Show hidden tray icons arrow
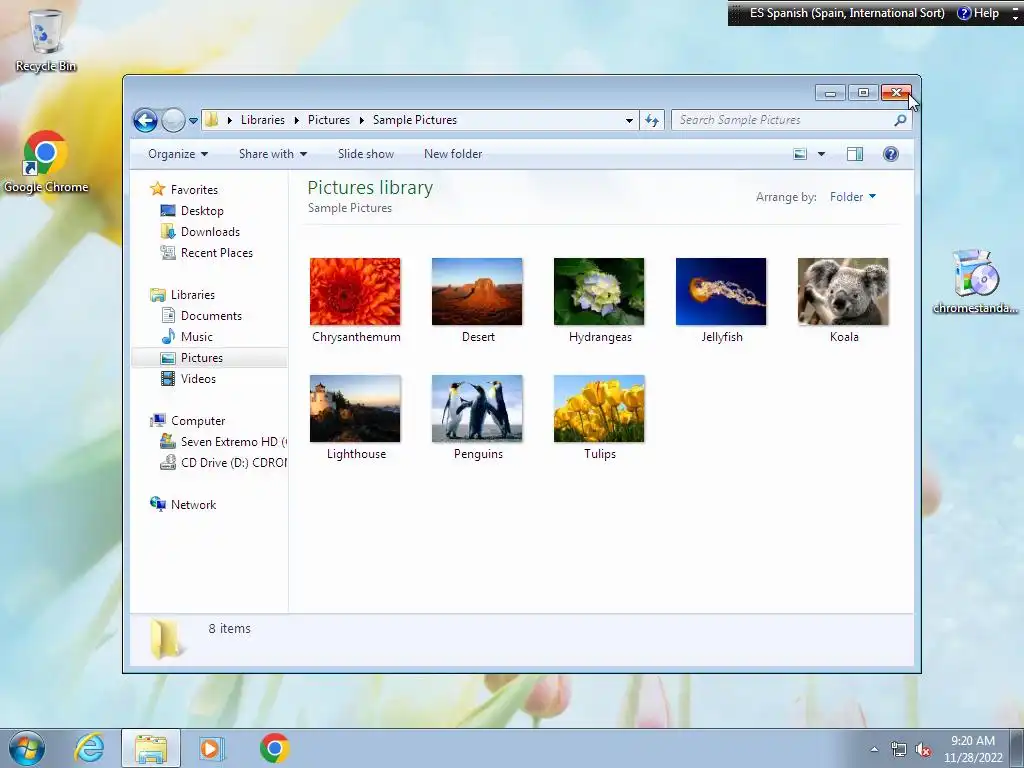 (x=874, y=750)
